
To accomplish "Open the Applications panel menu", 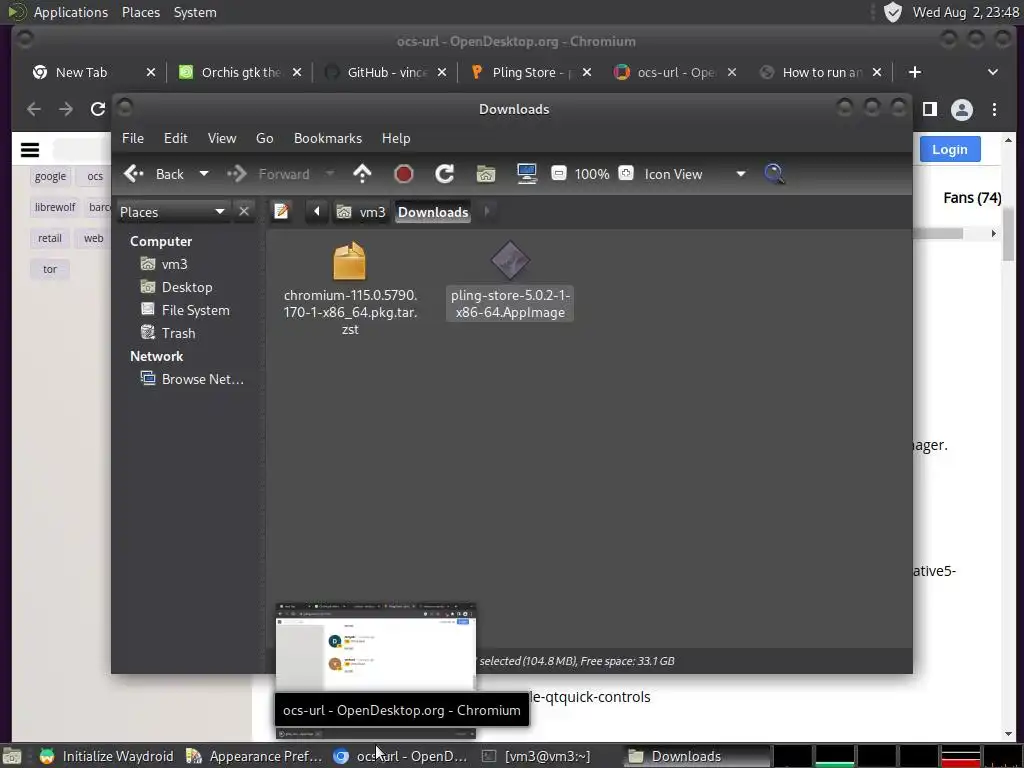I will pos(71,12).
